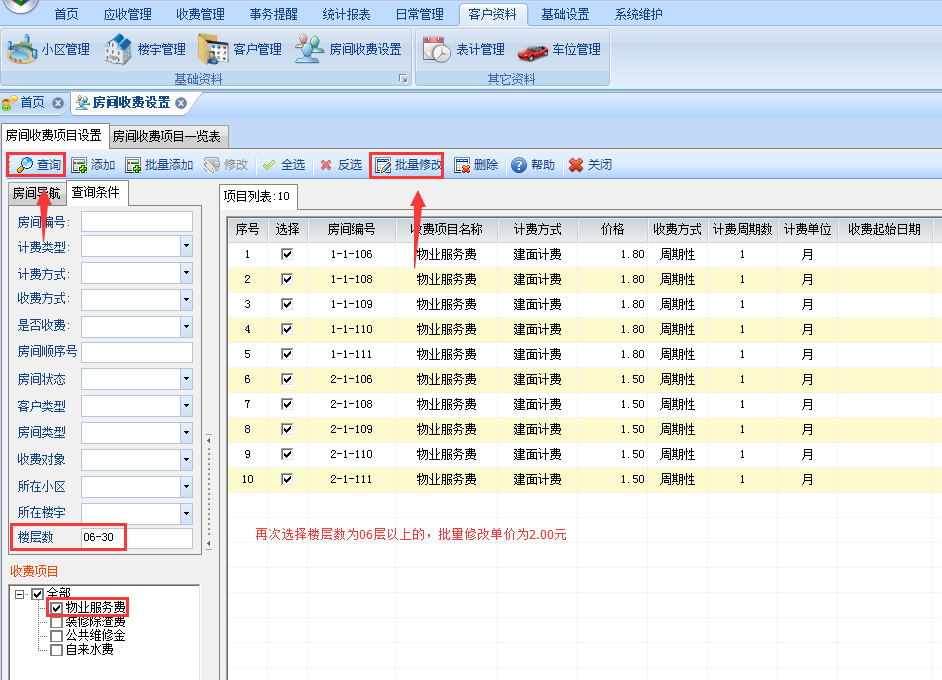This screenshot has width=942, height=680.
Task: Uncheck the row for room 2-1-106
Action: [287, 379]
